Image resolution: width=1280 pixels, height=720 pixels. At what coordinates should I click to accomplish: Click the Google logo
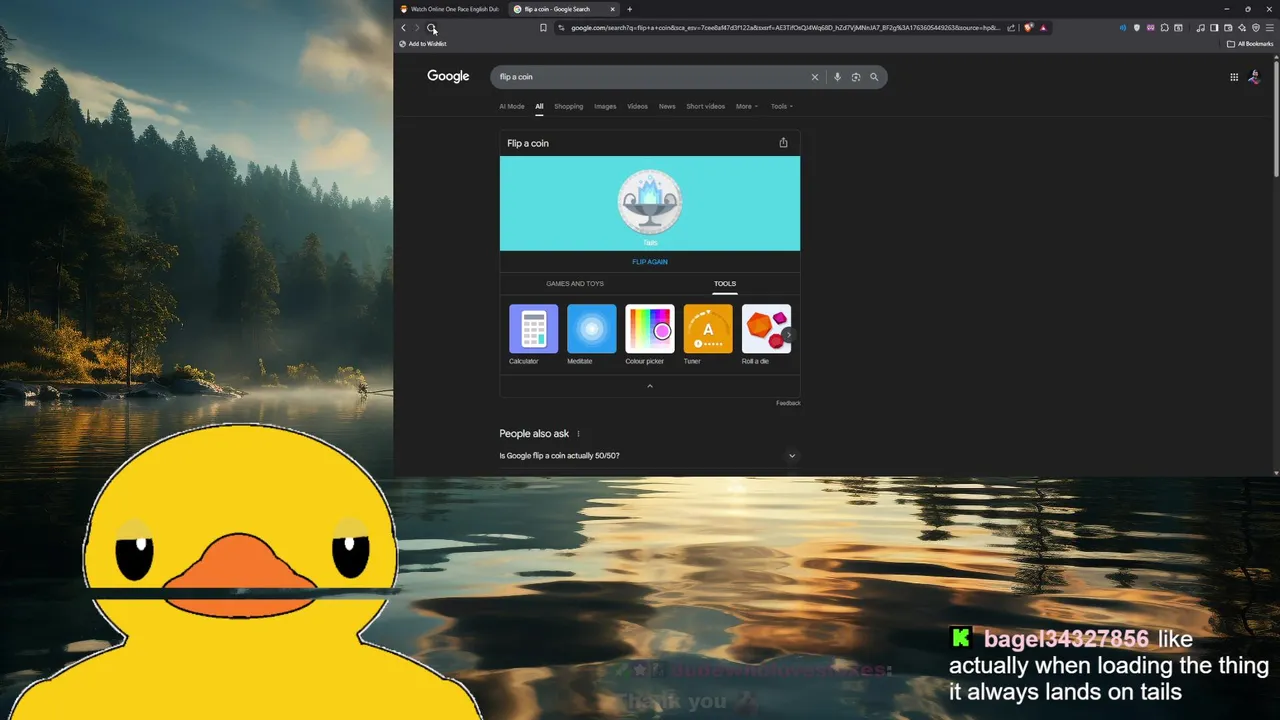(x=448, y=76)
